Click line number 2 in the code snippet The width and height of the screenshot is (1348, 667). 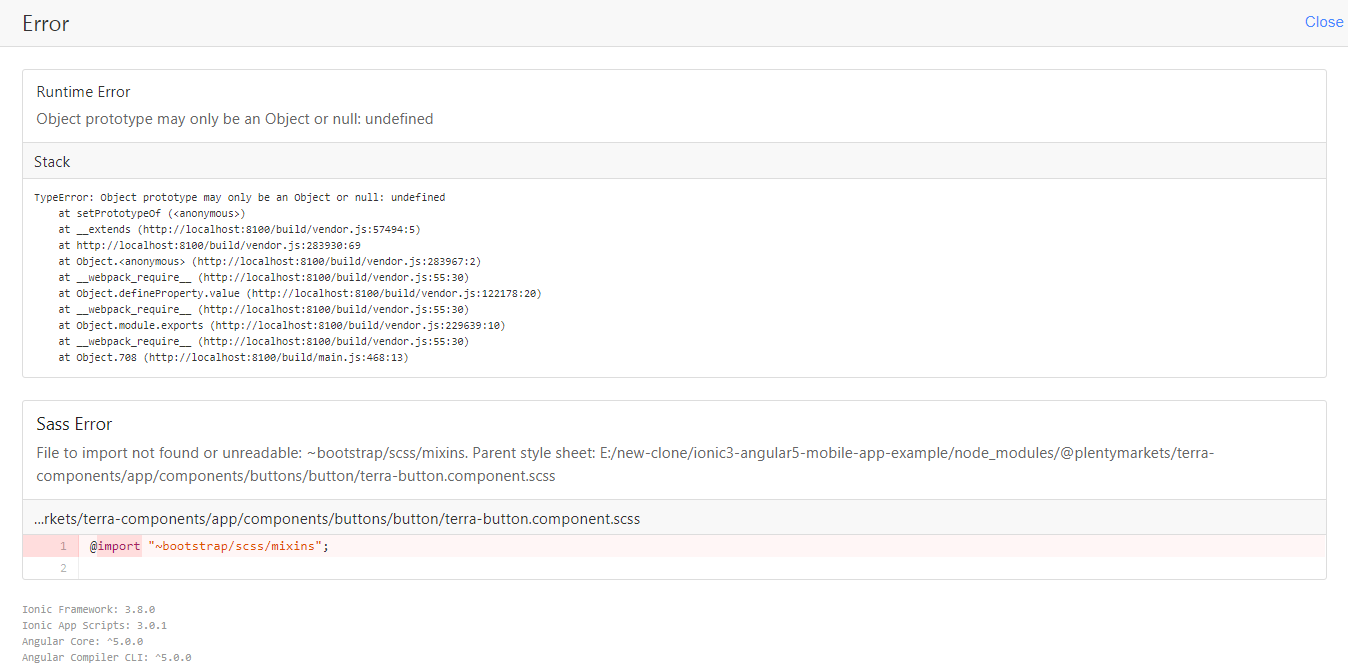click(62, 568)
